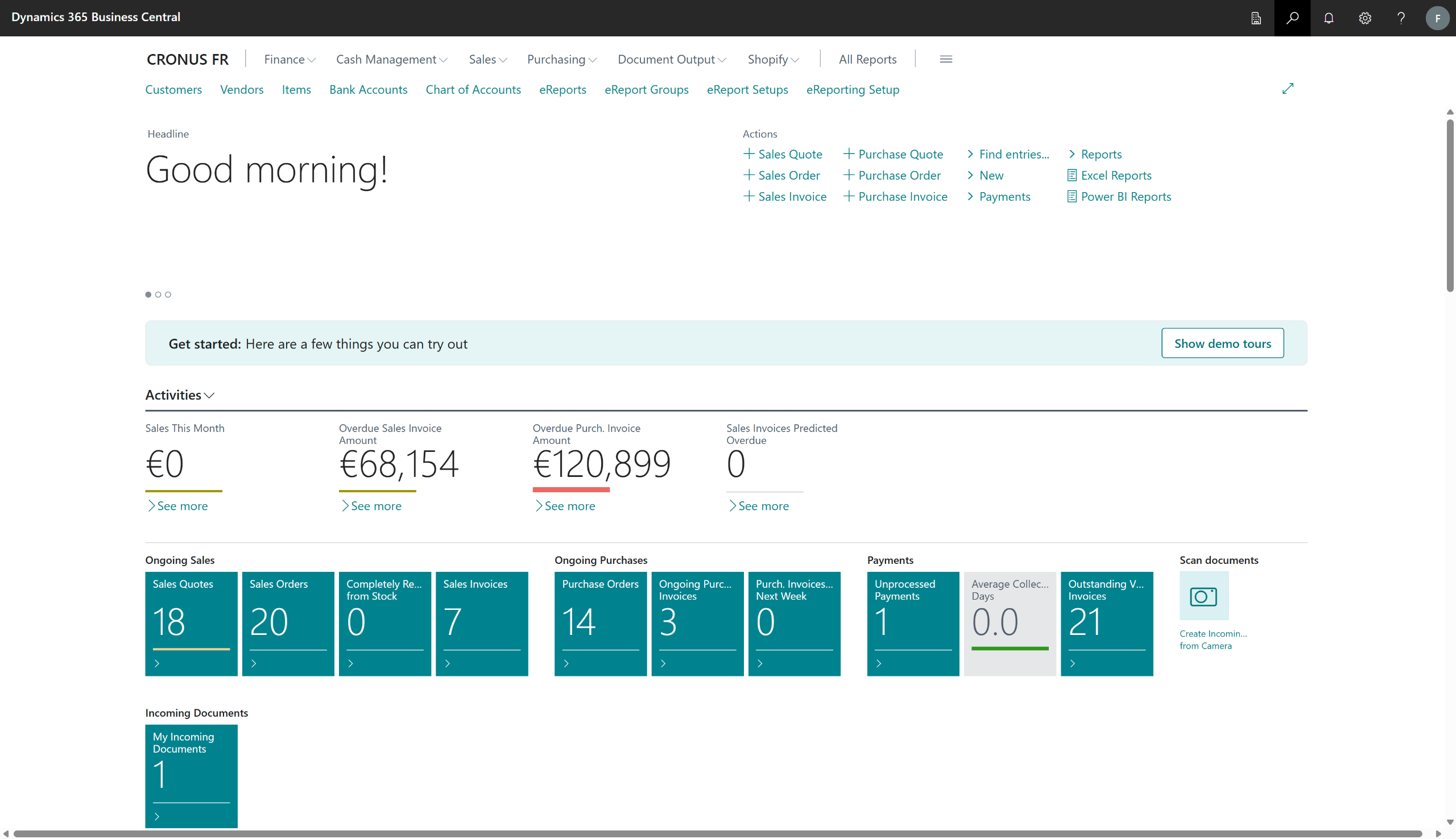The height and width of the screenshot is (839, 1456).
Task: Open the settings gear
Action: (x=1364, y=18)
